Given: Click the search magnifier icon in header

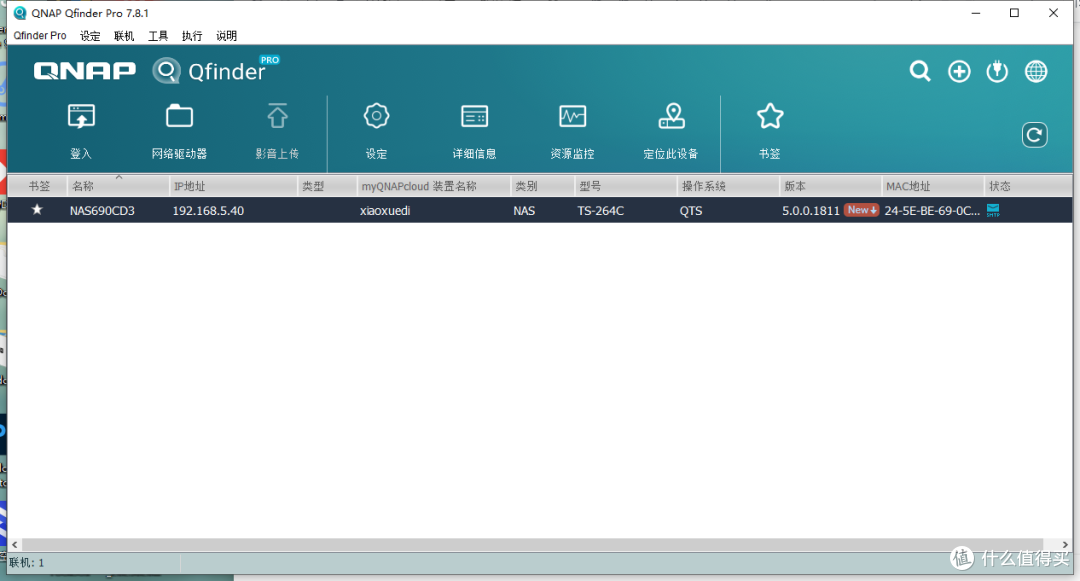Looking at the screenshot, I should (920, 71).
